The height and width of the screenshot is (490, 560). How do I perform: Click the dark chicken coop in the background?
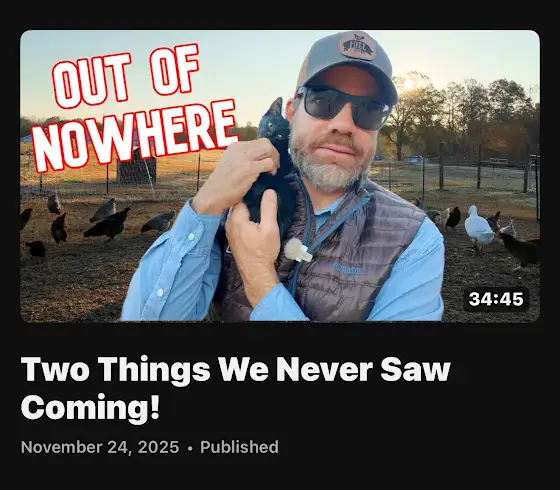coord(137,168)
